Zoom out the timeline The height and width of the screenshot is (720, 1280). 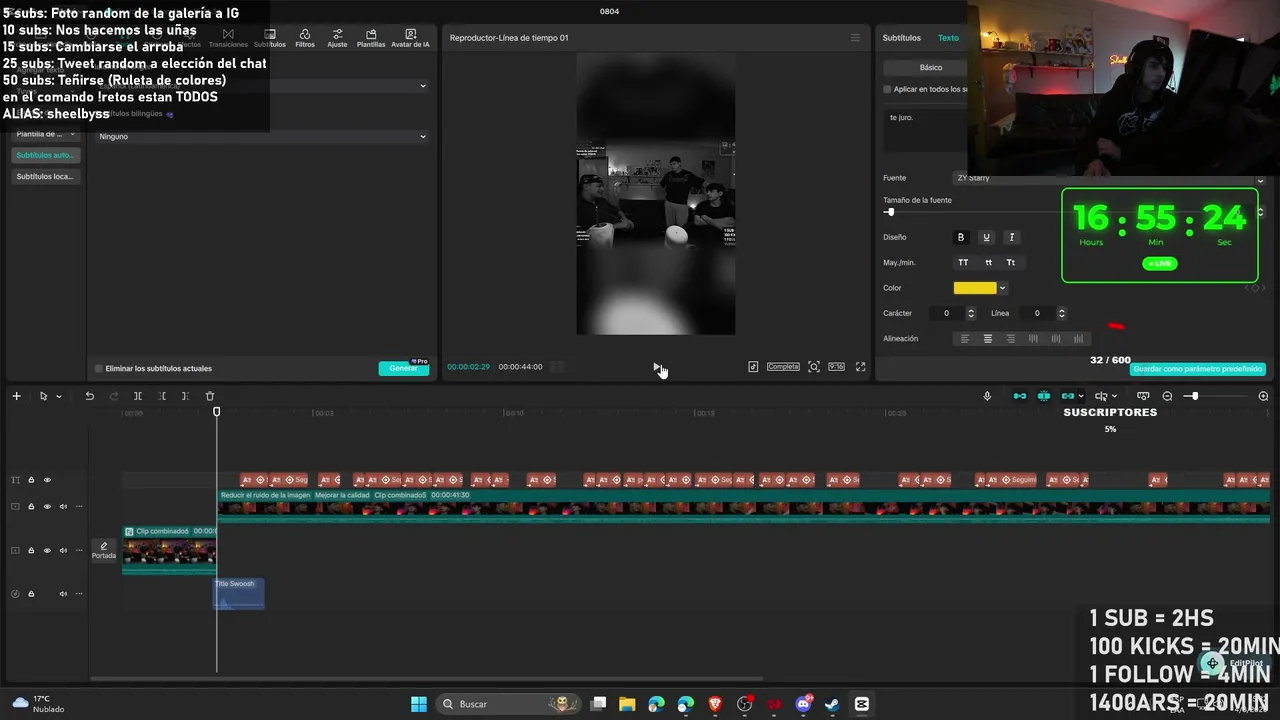pos(1167,396)
